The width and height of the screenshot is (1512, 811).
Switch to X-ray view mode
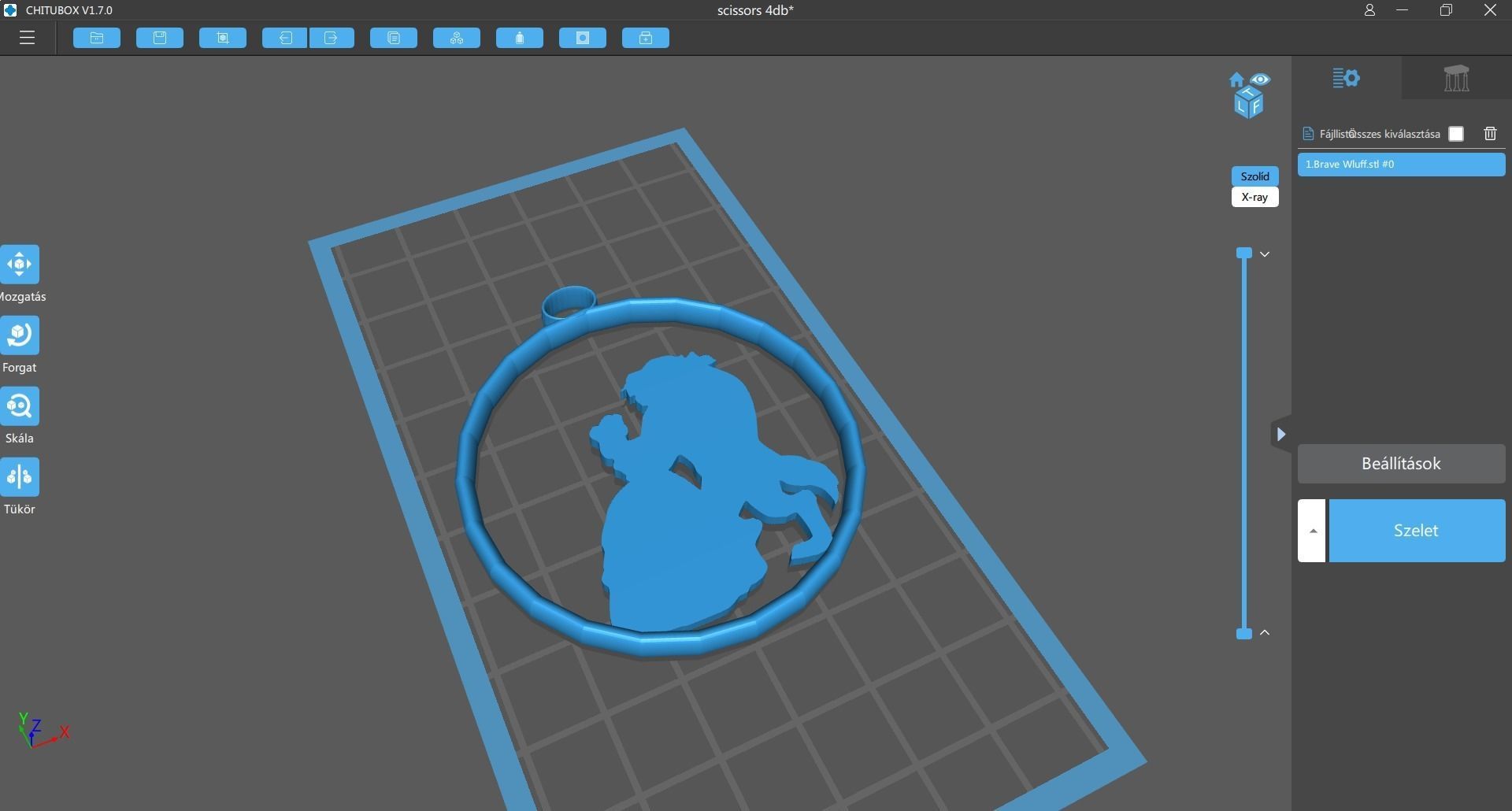1254,197
